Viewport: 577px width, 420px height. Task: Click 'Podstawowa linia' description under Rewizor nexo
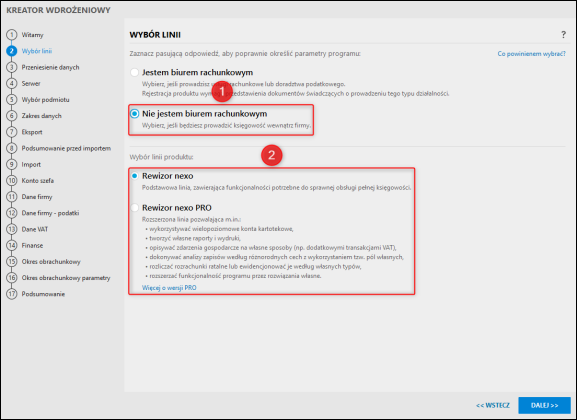coord(276,188)
